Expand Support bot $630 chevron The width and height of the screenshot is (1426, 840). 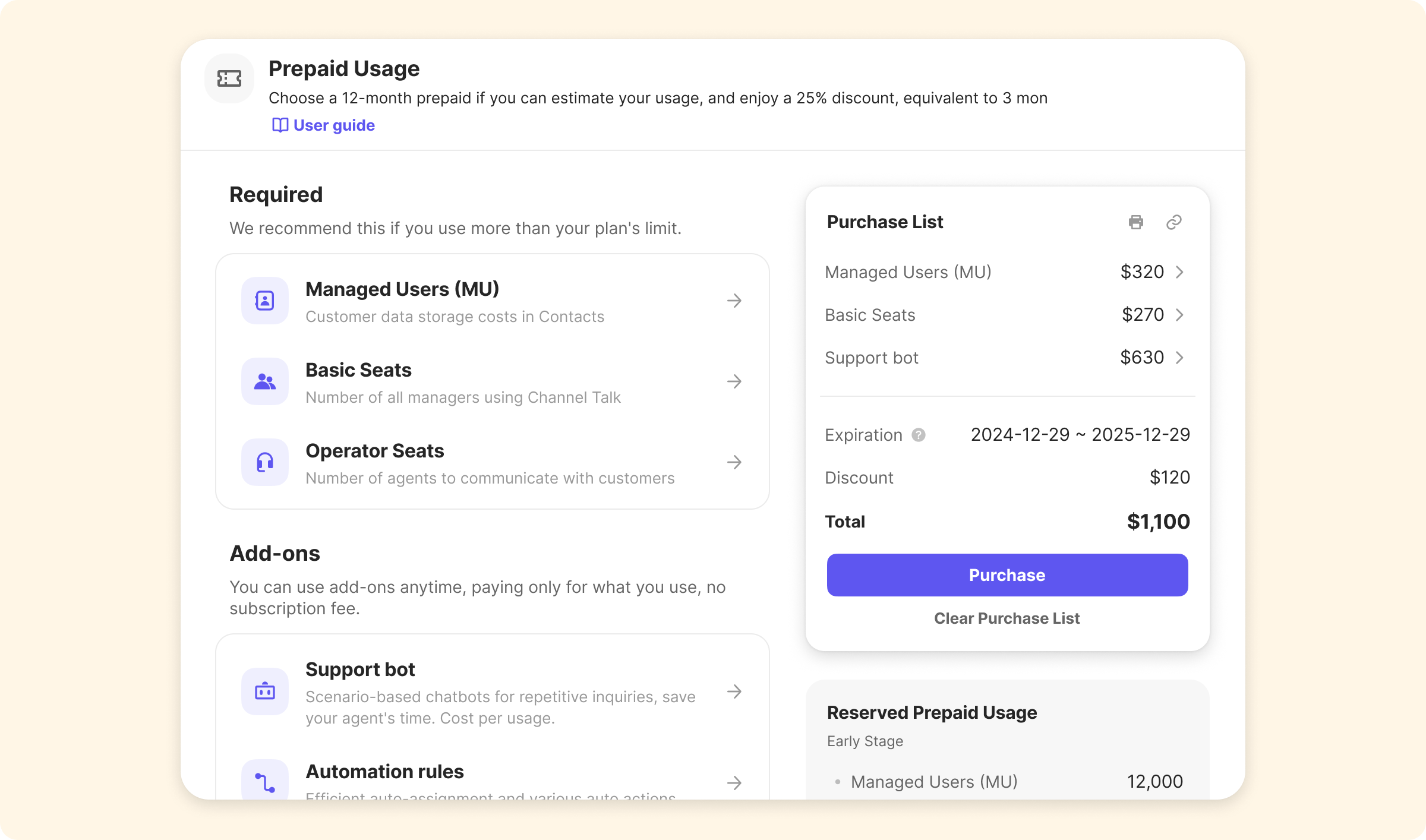pyautogui.click(x=1180, y=358)
